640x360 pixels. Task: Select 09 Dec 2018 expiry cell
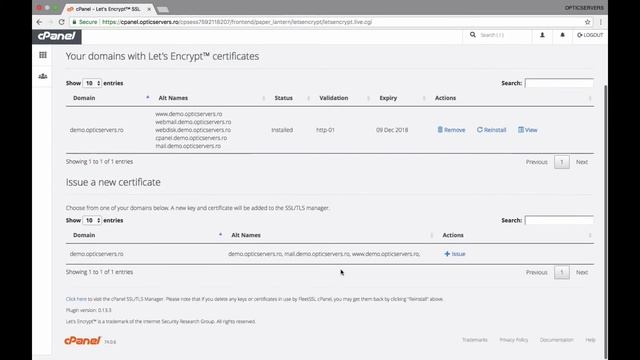pyautogui.click(x=392, y=130)
